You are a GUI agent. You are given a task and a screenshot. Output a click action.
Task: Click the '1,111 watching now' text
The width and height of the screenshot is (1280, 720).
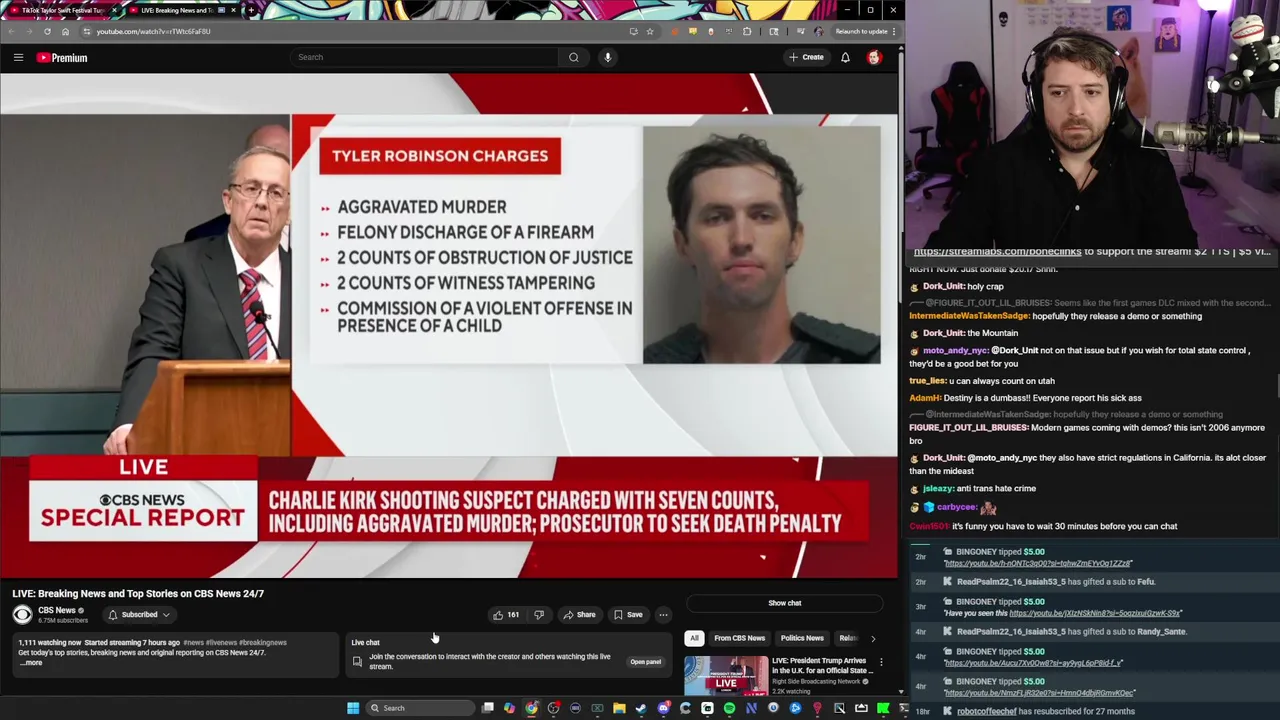click(49, 643)
